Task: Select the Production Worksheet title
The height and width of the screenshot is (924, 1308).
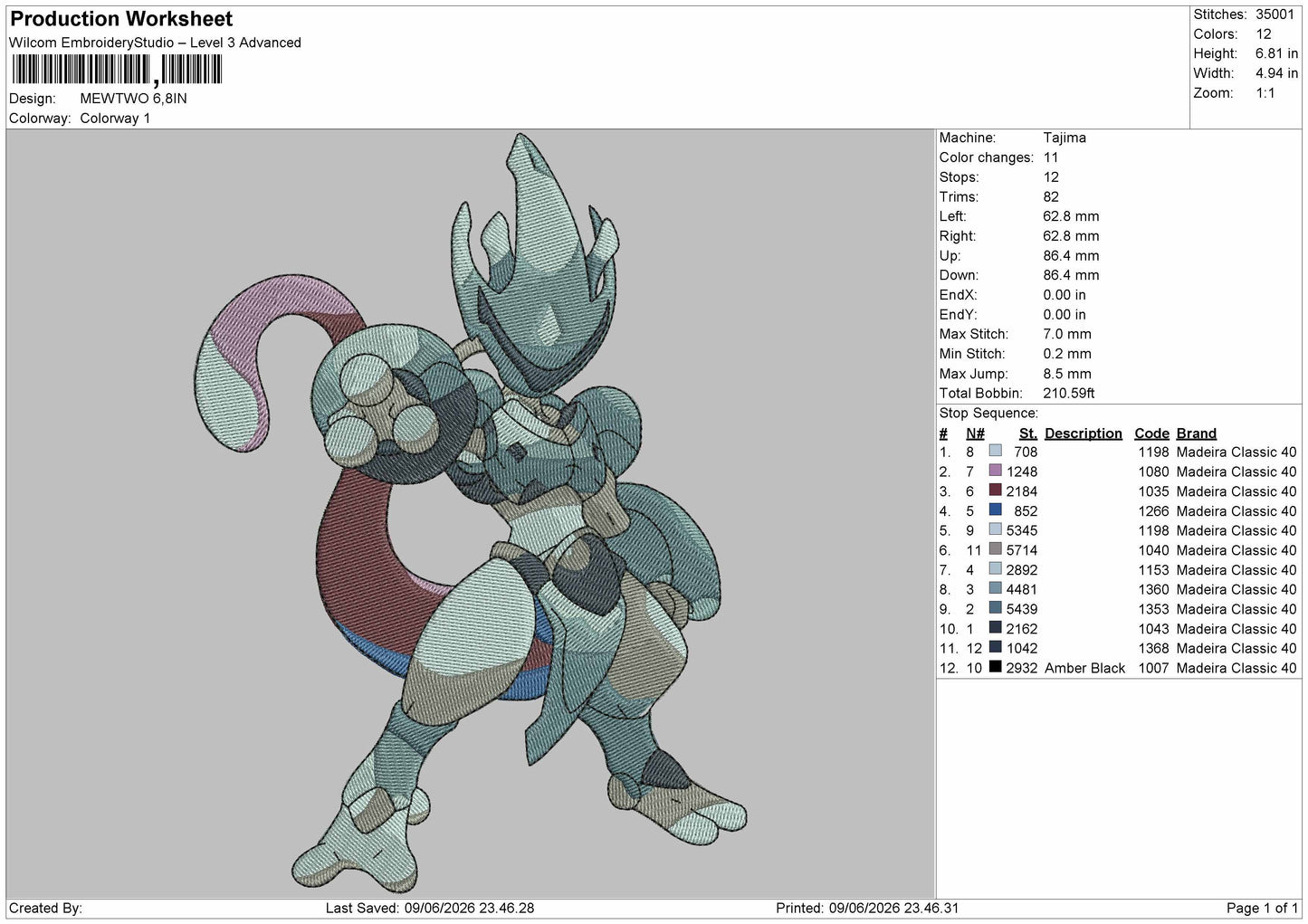Action: coord(121,19)
